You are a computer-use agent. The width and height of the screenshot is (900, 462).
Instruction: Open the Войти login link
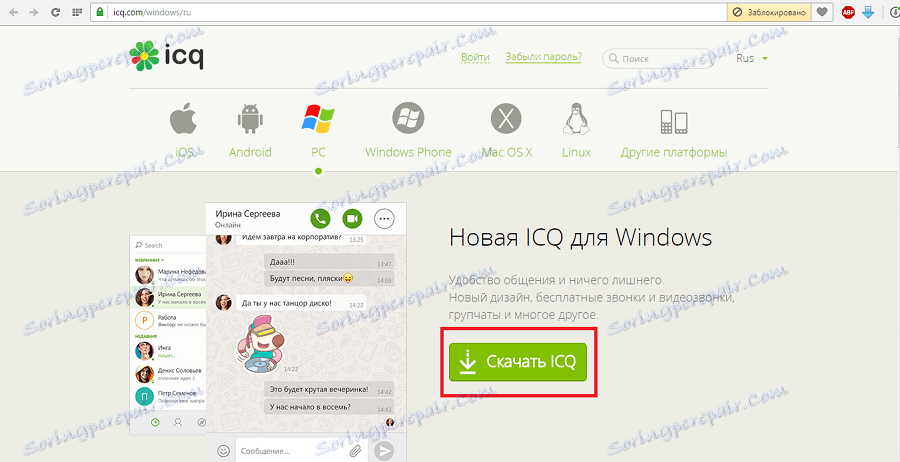pos(475,57)
